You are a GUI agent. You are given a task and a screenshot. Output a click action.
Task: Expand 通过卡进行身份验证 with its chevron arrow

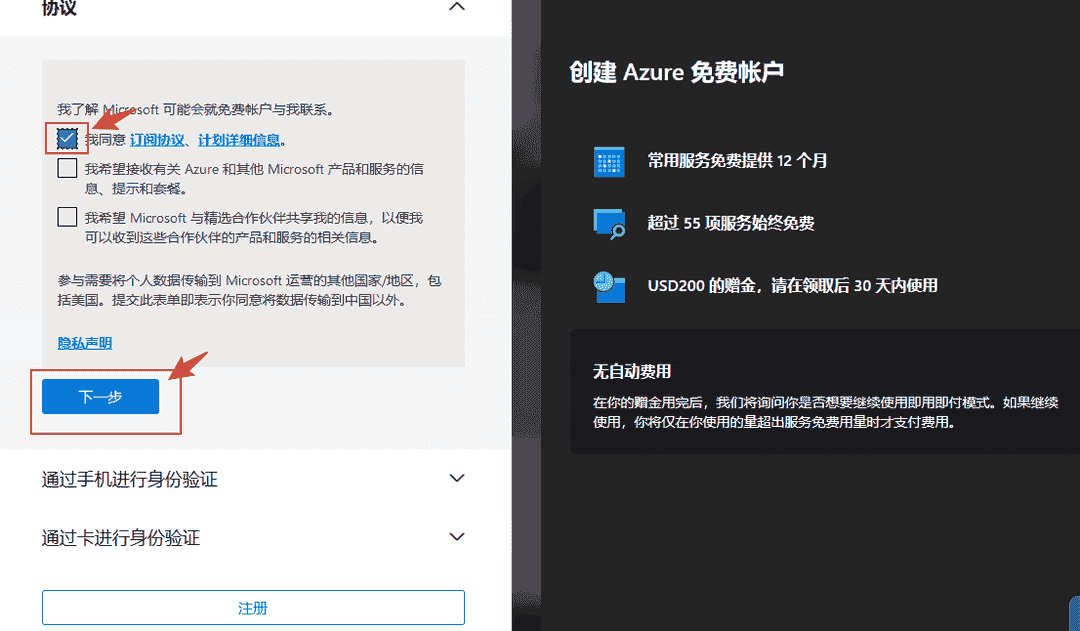(457, 537)
